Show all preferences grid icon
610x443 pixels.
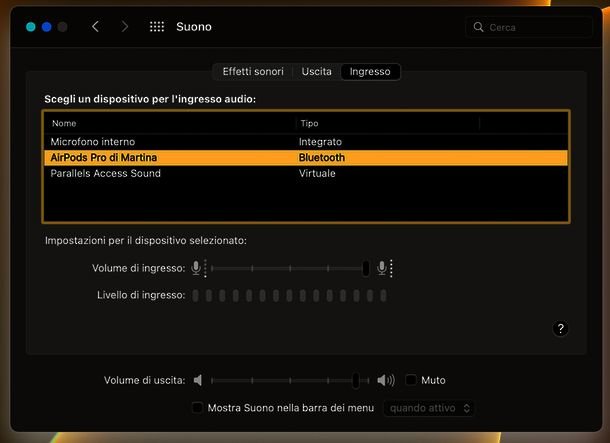point(157,27)
